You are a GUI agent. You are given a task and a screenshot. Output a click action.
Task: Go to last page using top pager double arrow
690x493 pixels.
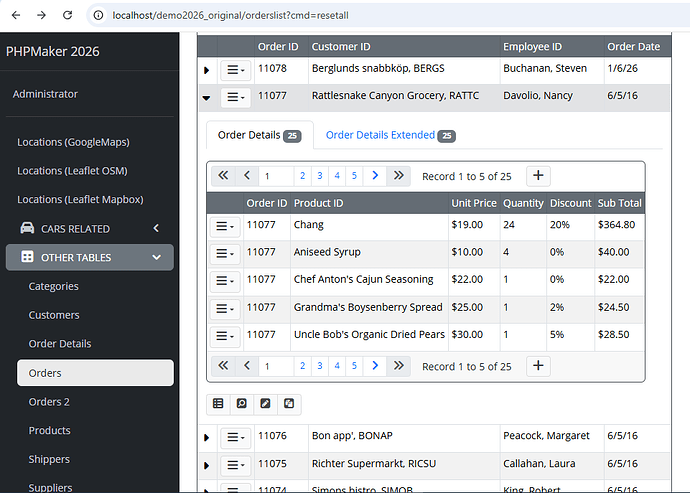(399, 176)
